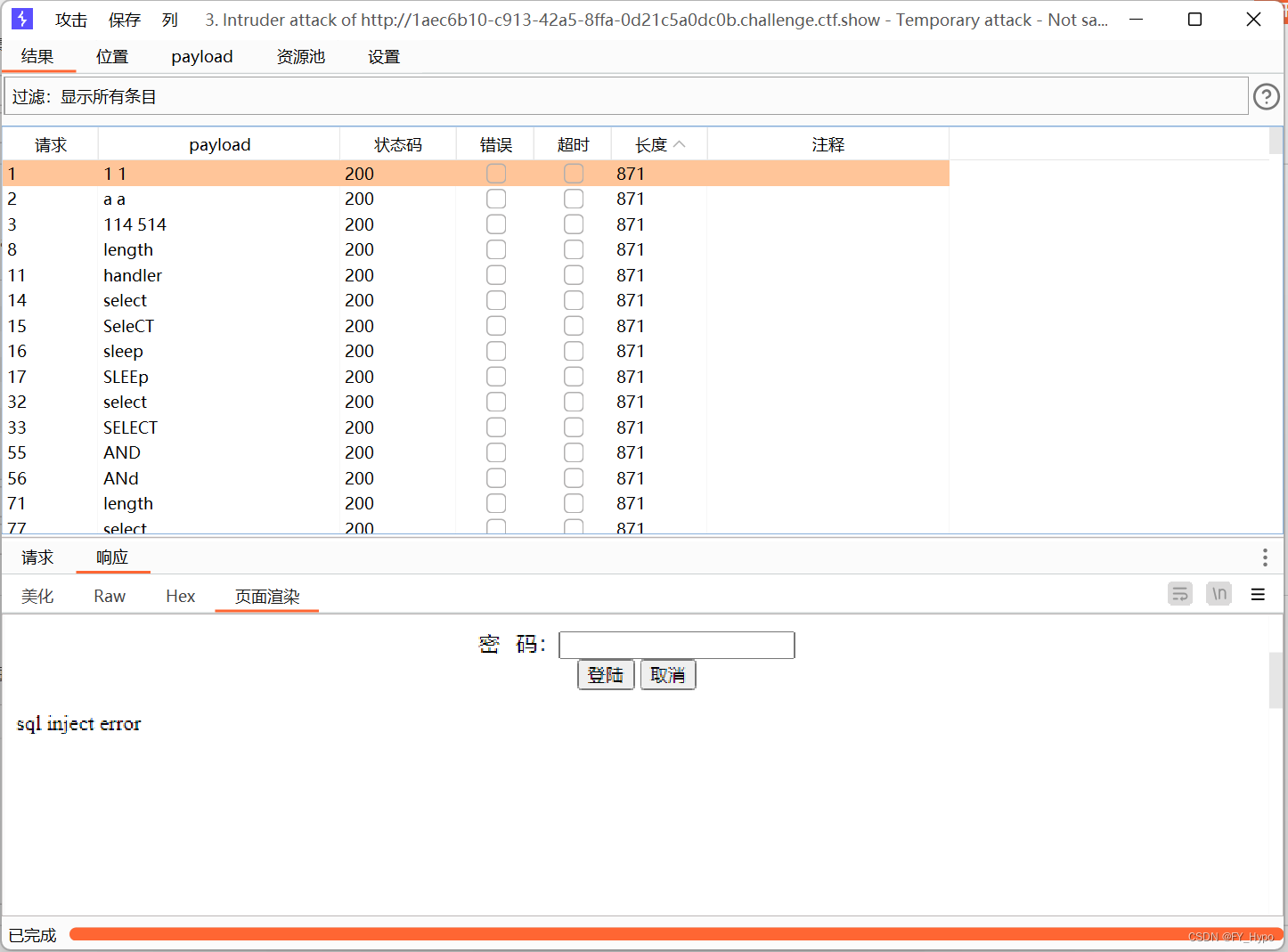1288x952 pixels.
Task: Tick the error checkbox for payload AND
Action: (496, 452)
